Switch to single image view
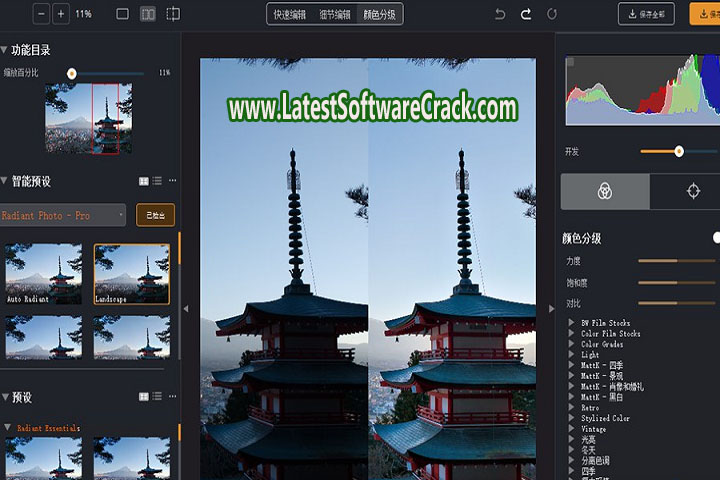 123,14
